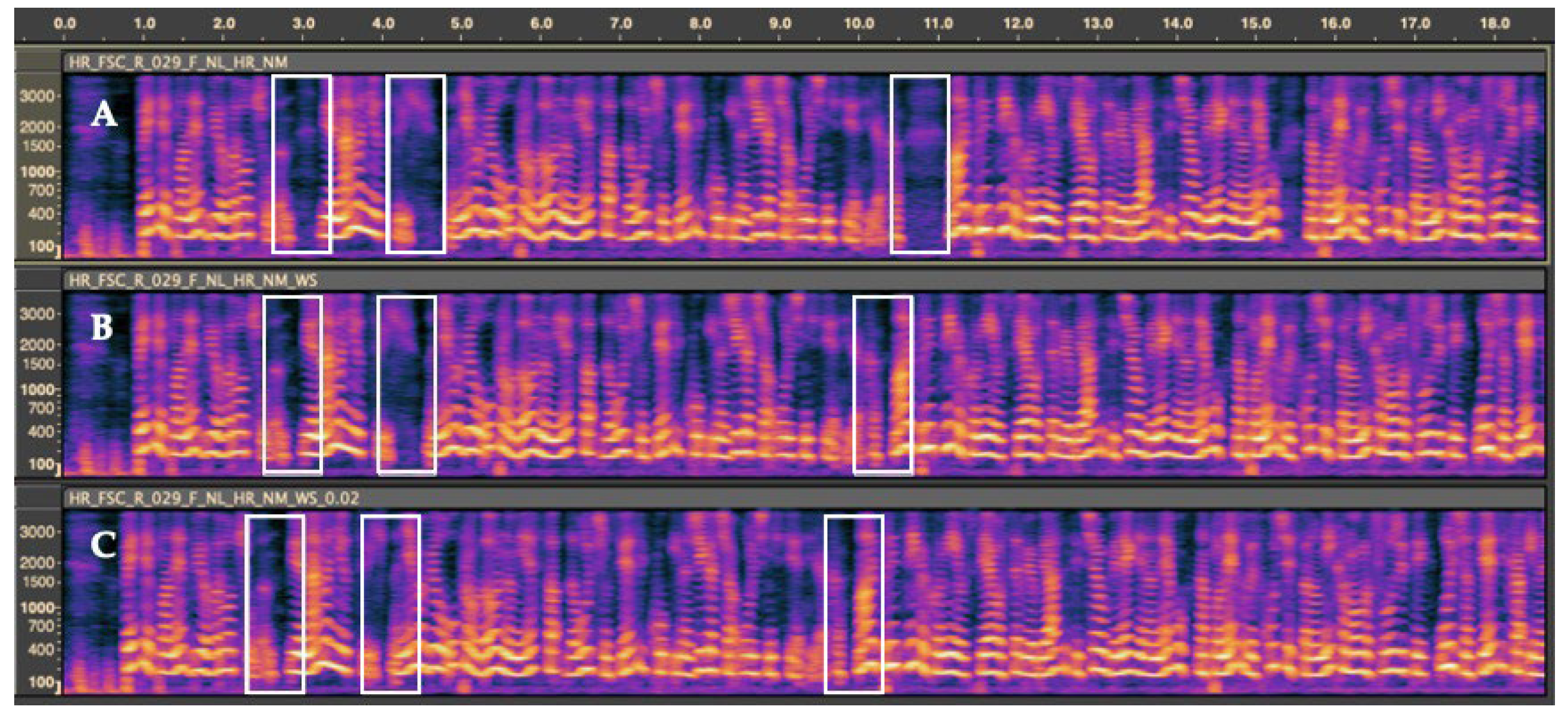Click the 10.0 second timeline ruler marker
Image resolution: width=1568 pixels, height=716 pixels.
858,24
